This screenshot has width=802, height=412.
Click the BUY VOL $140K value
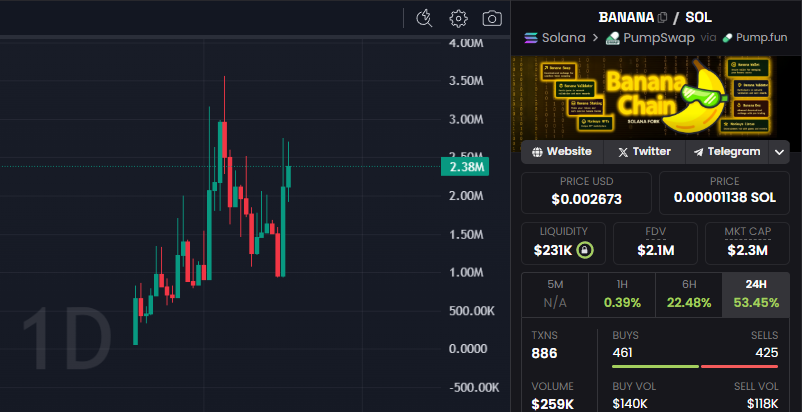click(x=629, y=403)
